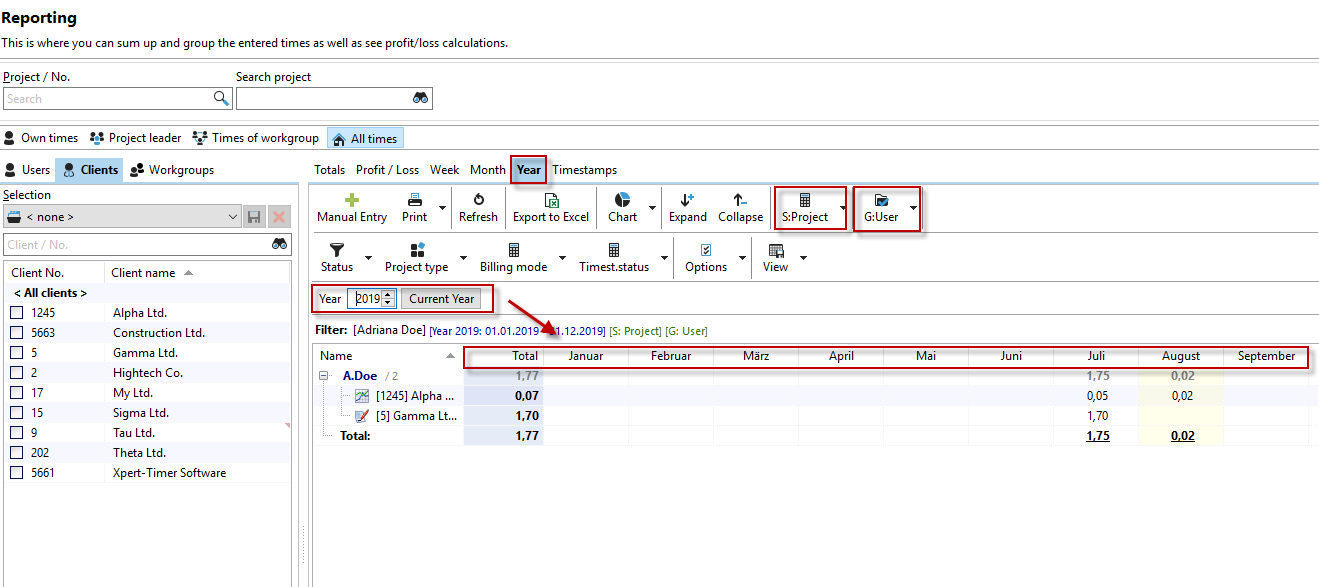Click the binoculars icon in Search project

pos(421,98)
